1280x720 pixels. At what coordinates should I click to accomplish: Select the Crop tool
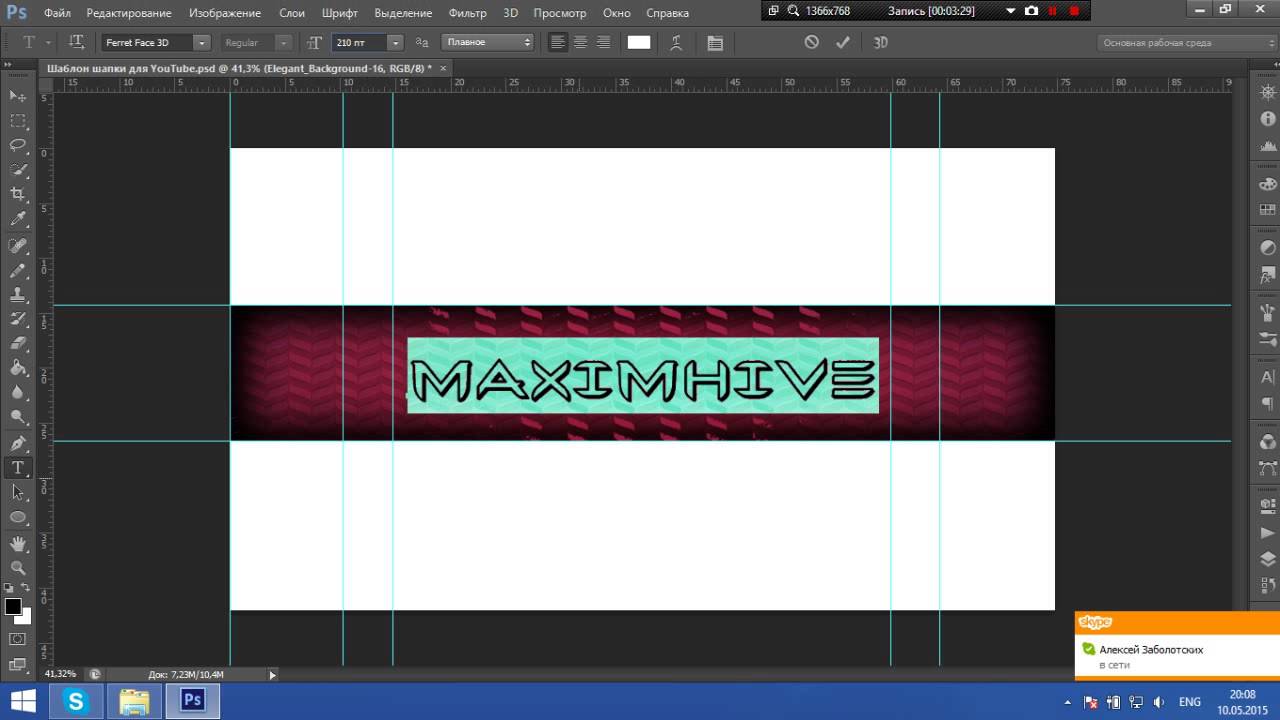[18, 194]
